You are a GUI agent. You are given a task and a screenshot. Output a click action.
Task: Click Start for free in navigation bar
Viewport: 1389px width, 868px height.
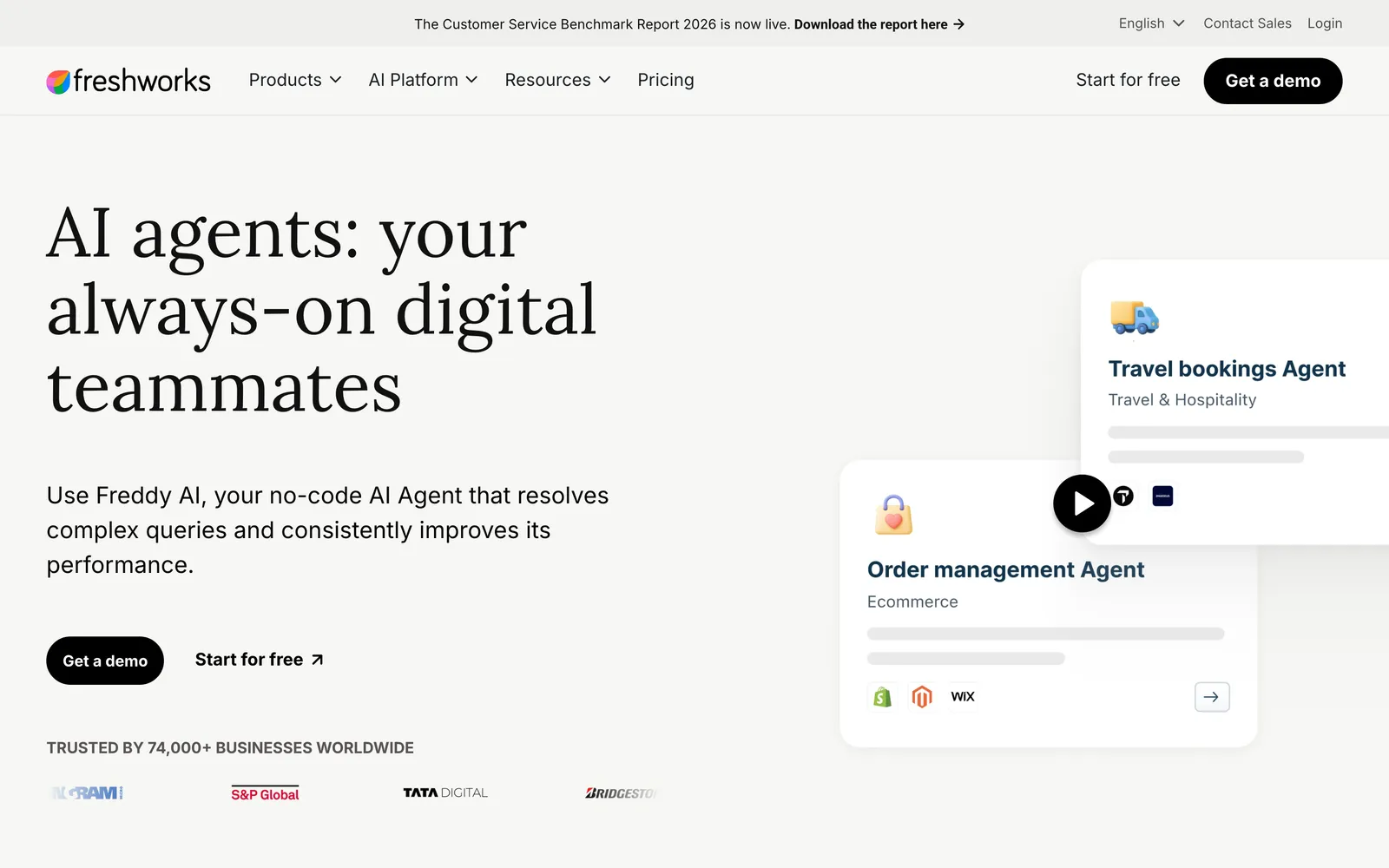[1128, 80]
